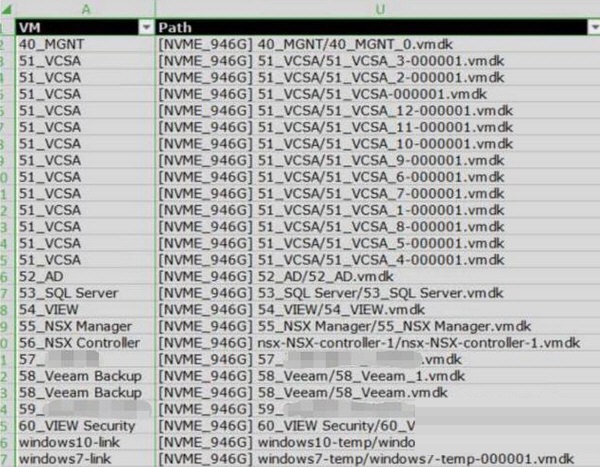
Task: Select column U header
Action: (378, 9)
